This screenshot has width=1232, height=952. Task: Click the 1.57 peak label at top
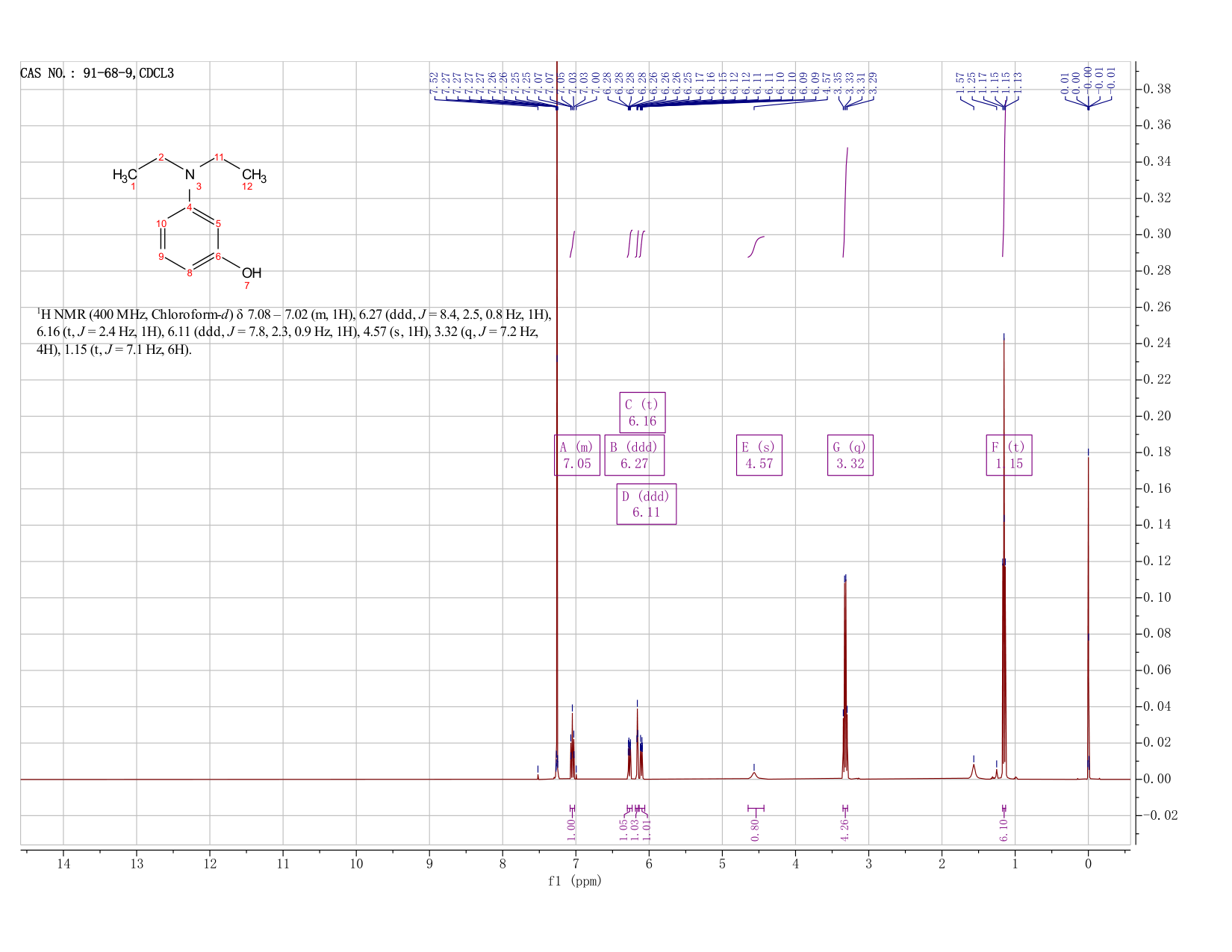tap(960, 83)
